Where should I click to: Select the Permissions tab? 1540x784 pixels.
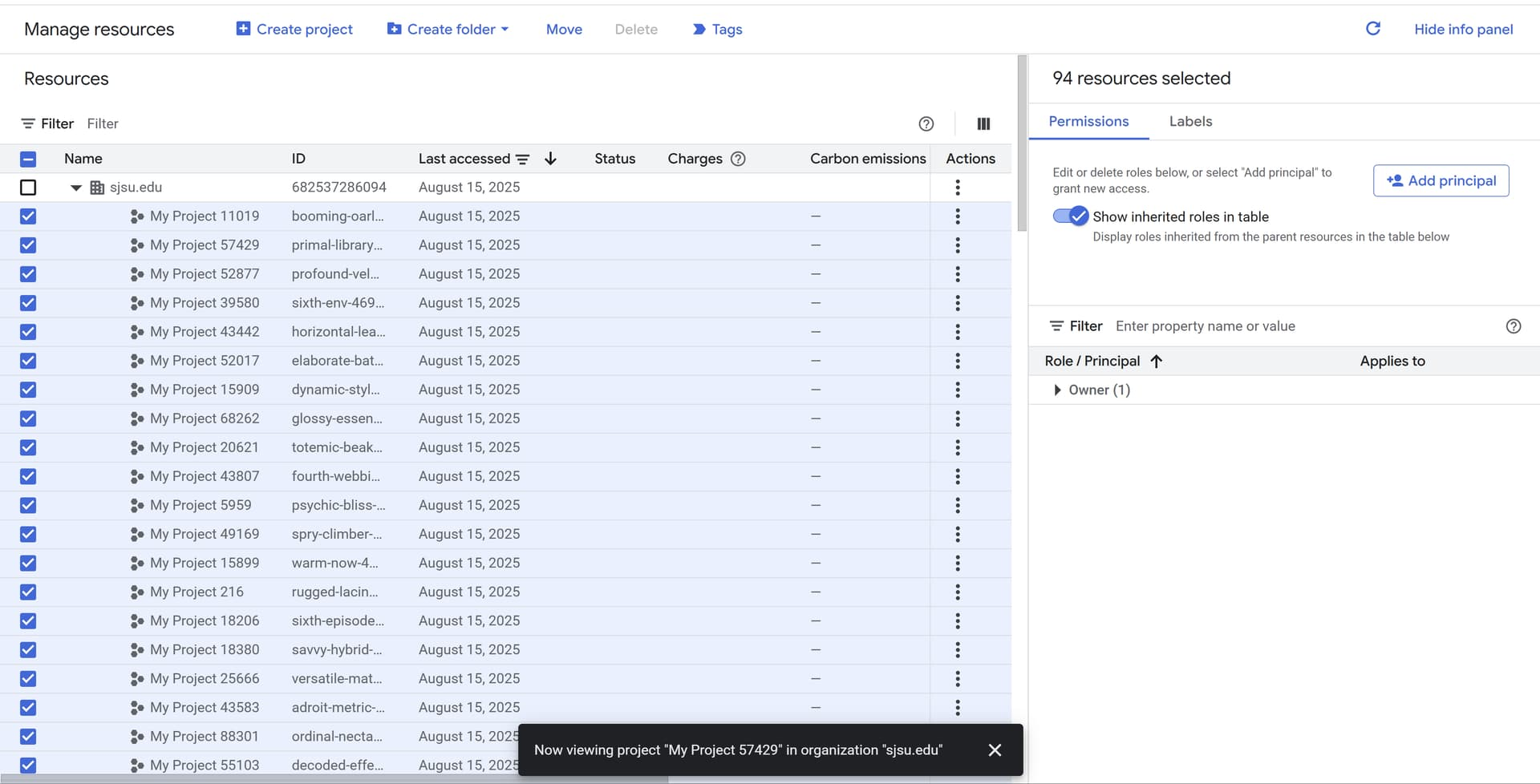pyautogui.click(x=1088, y=122)
